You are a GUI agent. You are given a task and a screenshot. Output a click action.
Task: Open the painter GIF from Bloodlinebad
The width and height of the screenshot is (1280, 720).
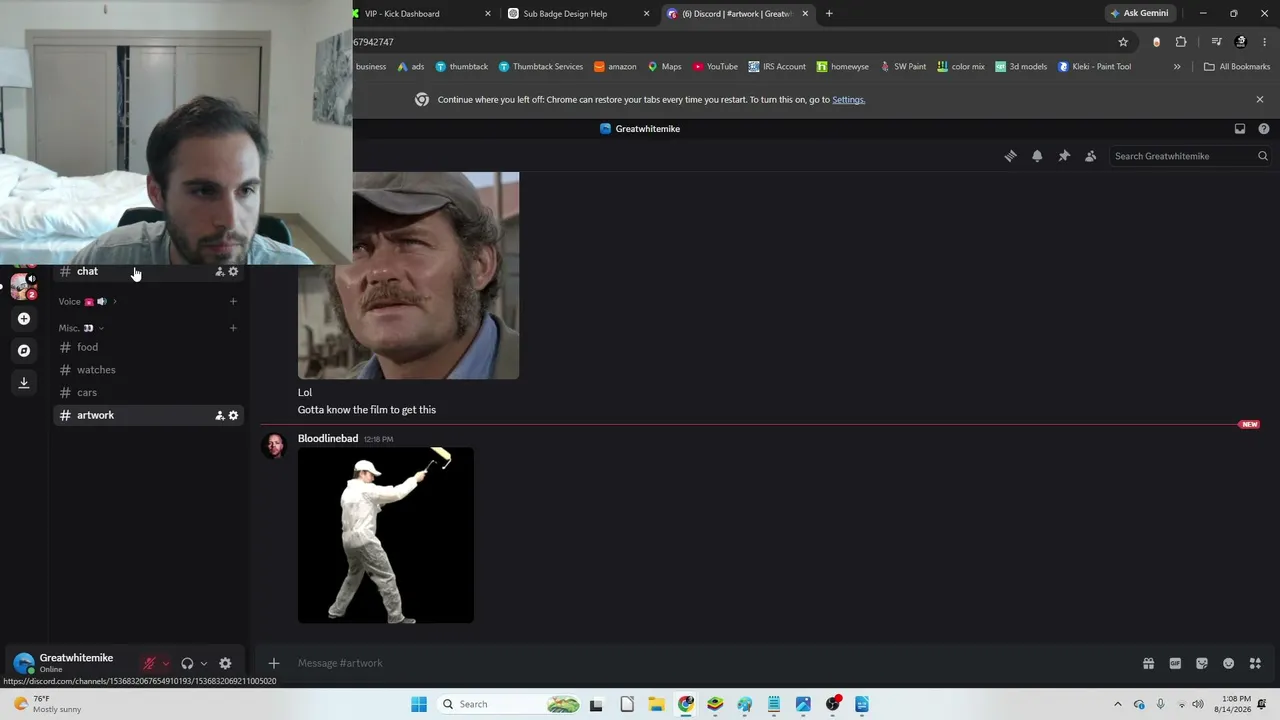point(386,535)
